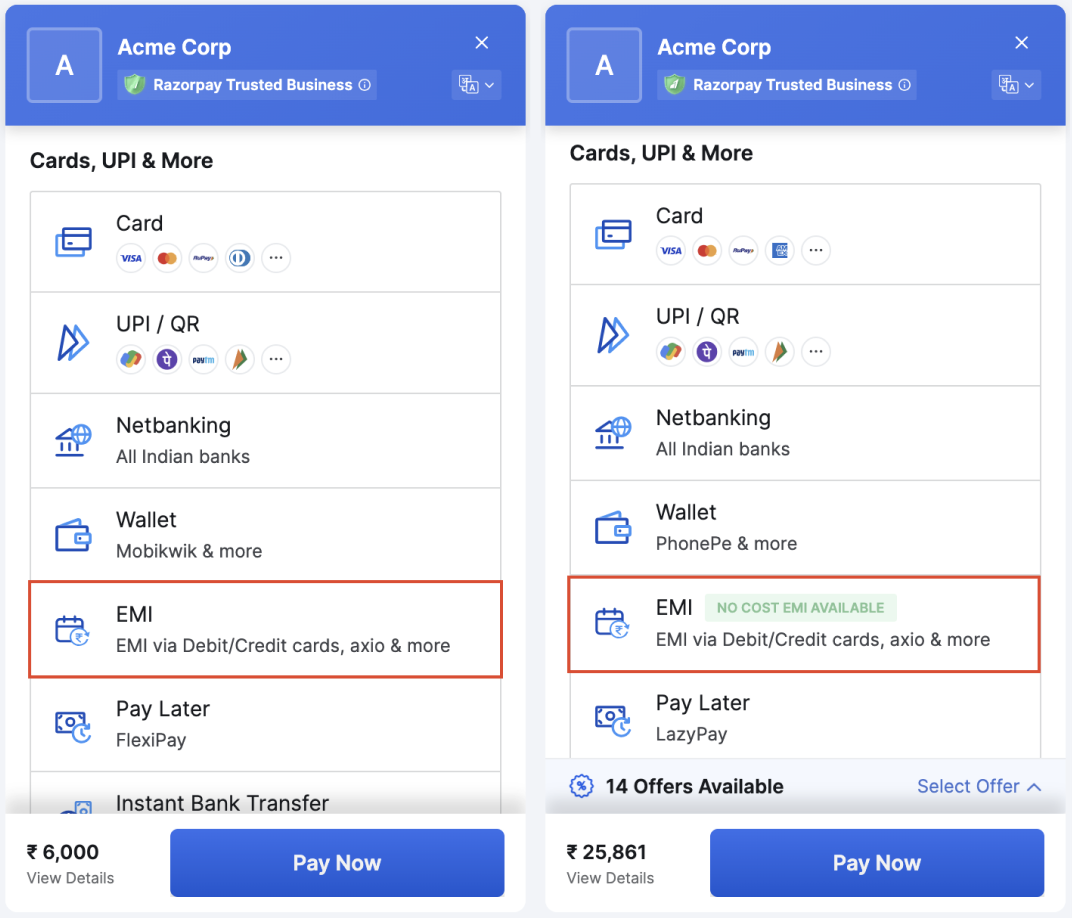The height and width of the screenshot is (918, 1072).
Task: Open View Details under the ₹ 25,861 amount
Action: pyautogui.click(x=610, y=878)
